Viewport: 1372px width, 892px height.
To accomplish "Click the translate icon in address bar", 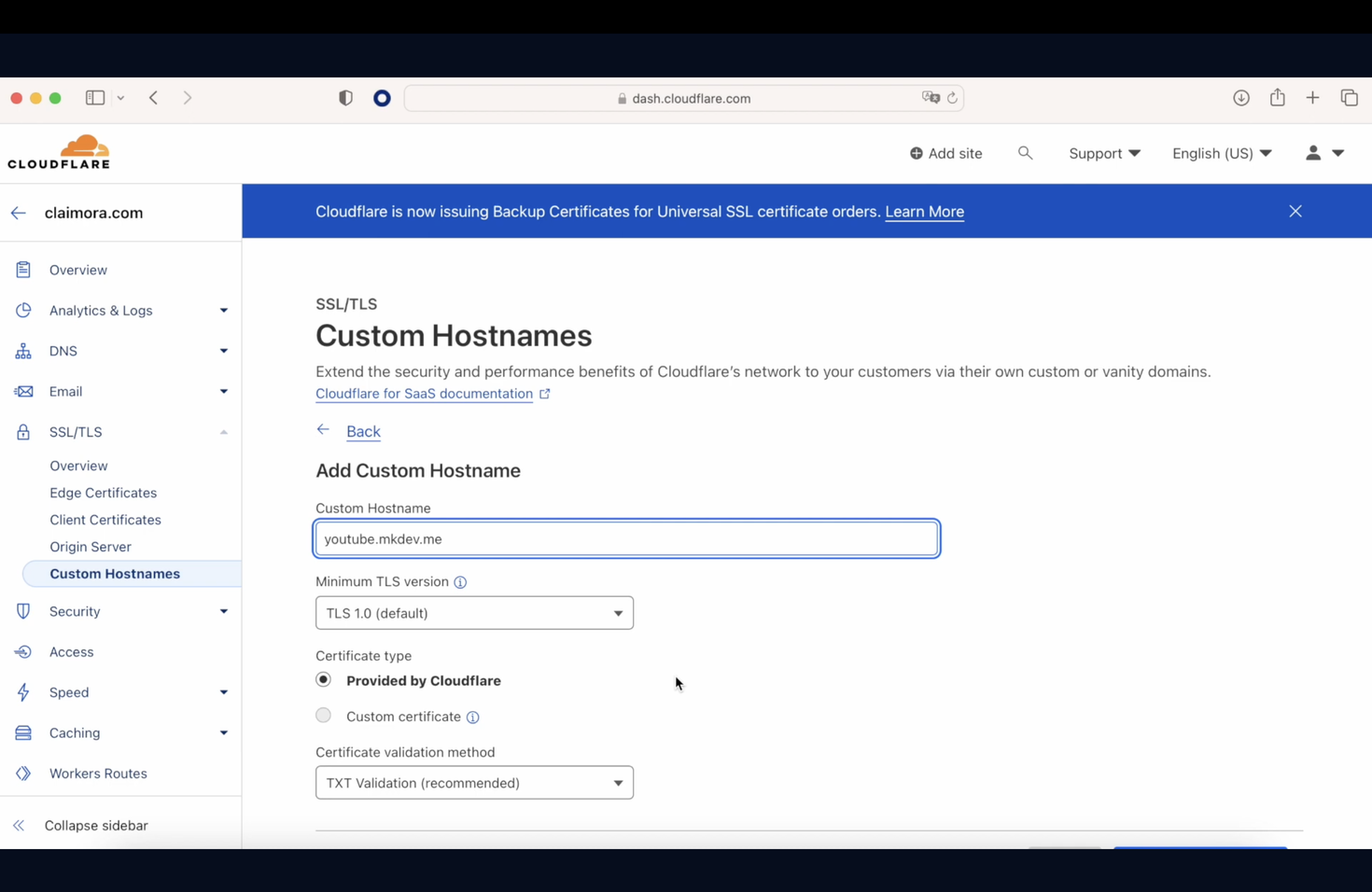I will pos(931,98).
